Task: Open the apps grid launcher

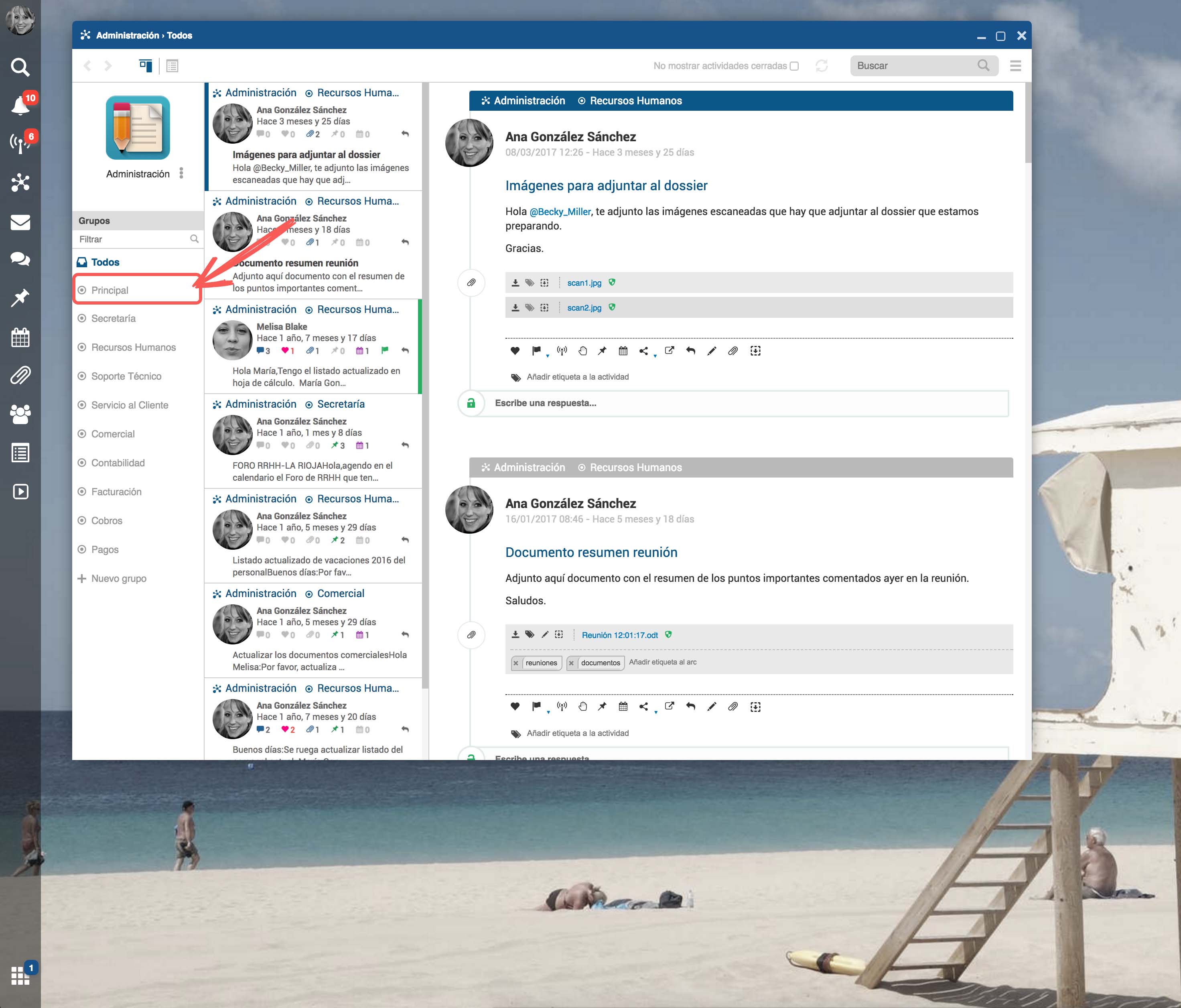Action: 20,975
